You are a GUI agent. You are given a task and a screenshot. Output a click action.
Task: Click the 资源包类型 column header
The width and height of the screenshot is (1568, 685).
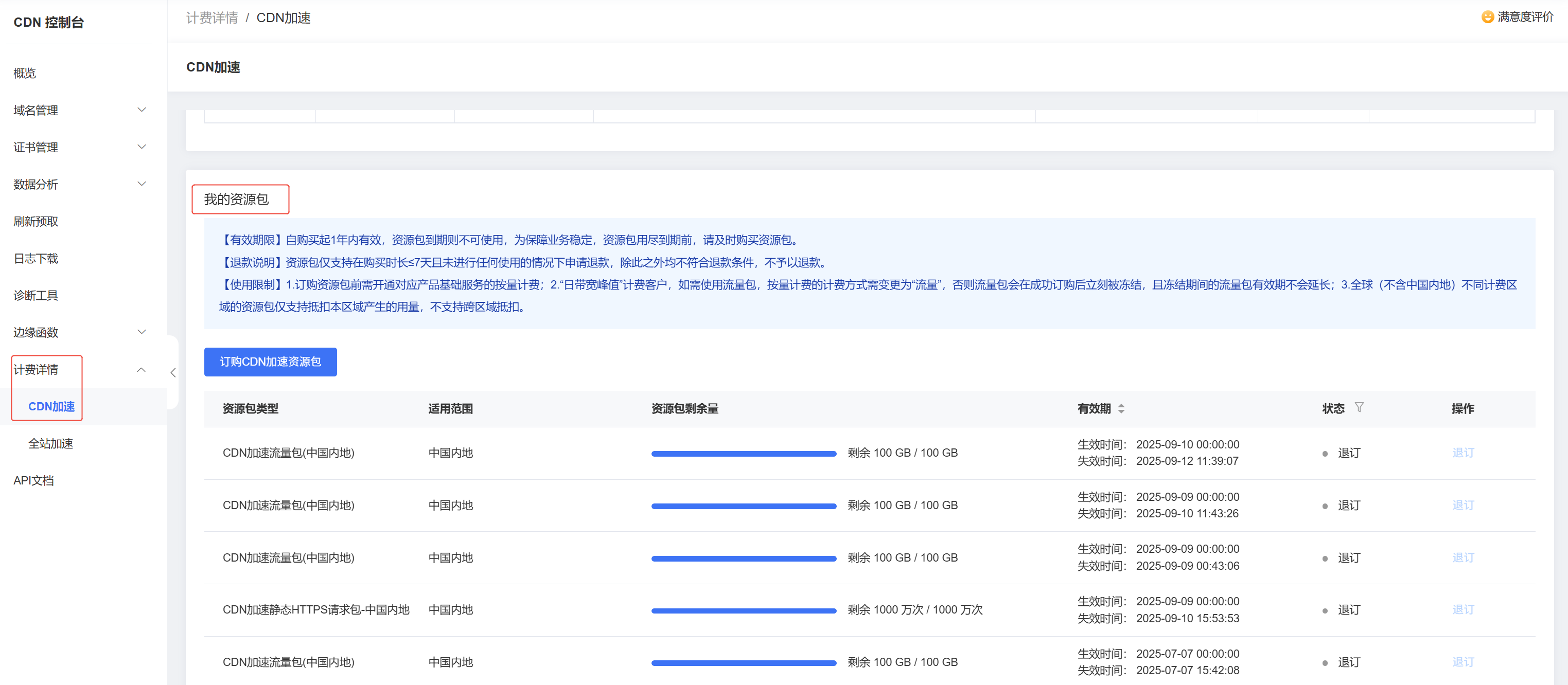tap(250, 409)
